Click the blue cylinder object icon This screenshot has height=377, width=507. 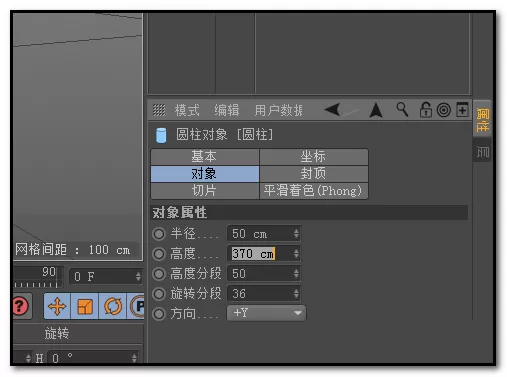pos(161,135)
